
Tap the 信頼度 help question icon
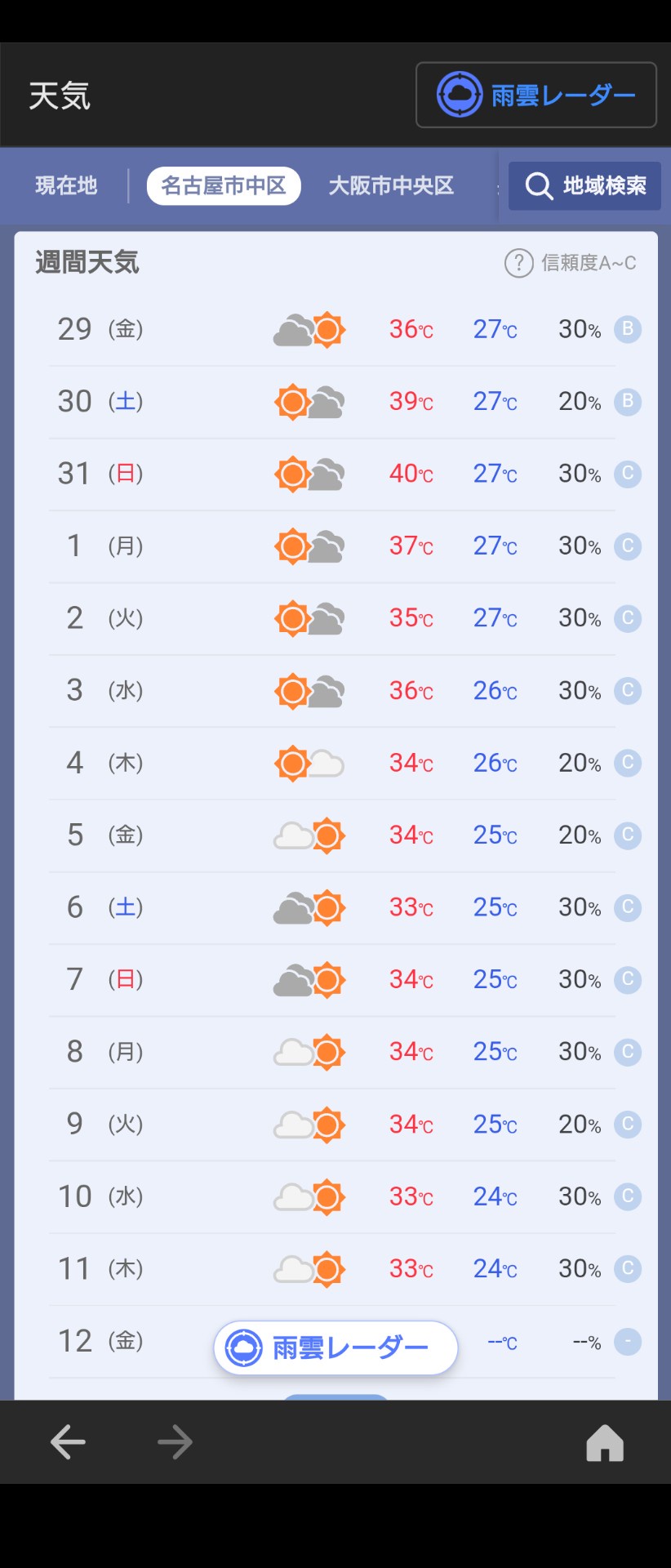[518, 263]
